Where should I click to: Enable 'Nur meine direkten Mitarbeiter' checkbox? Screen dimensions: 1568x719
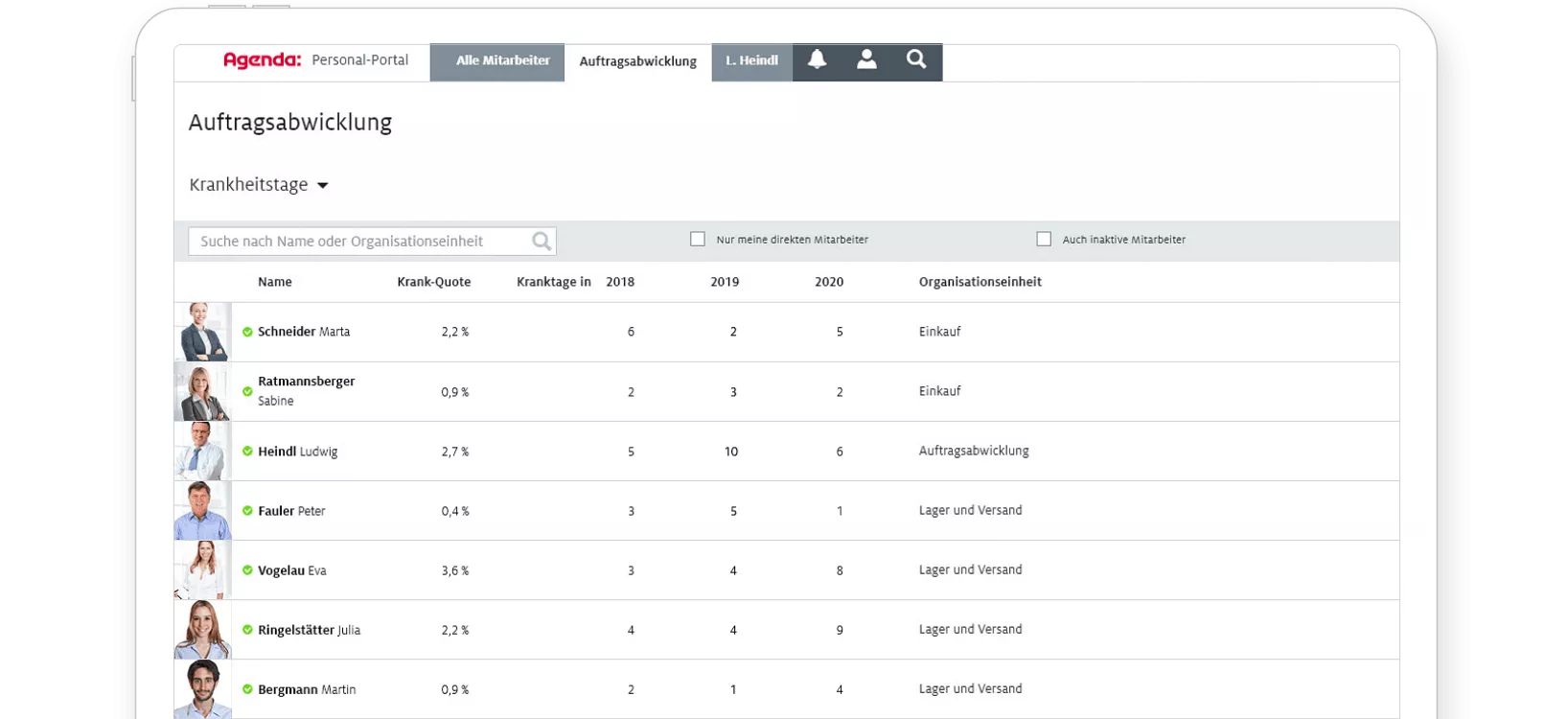click(698, 240)
